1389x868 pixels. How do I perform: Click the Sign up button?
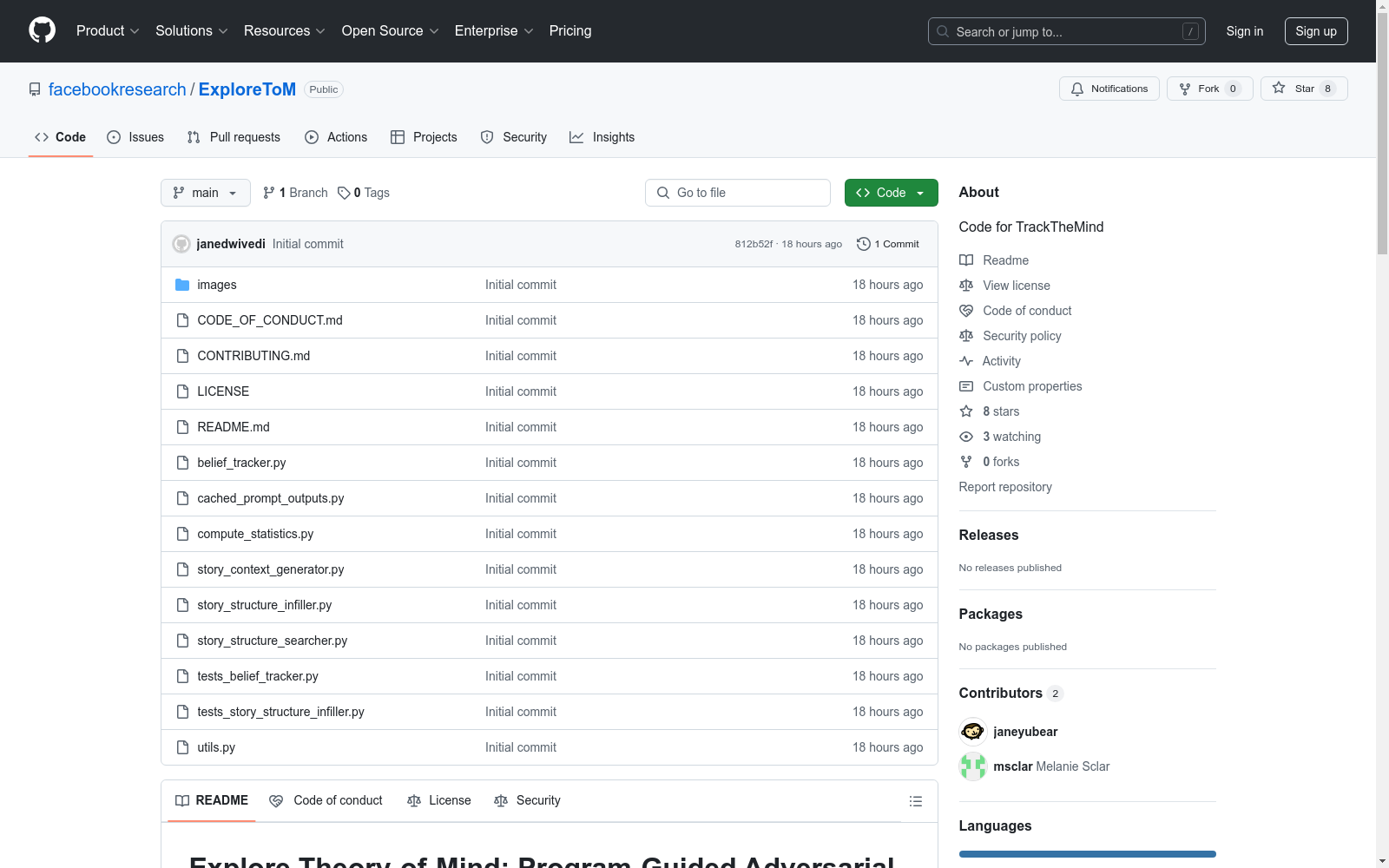(1316, 31)
